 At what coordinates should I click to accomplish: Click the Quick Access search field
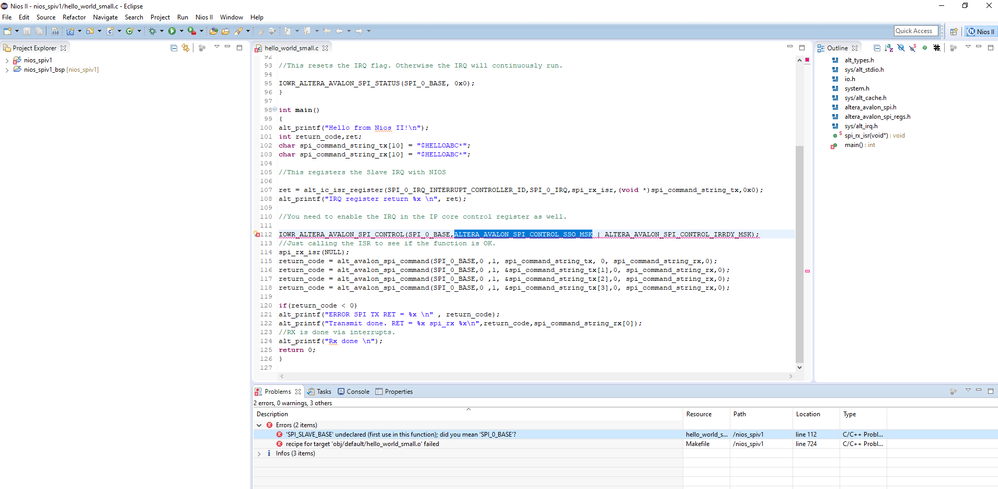tap(915, 31)
